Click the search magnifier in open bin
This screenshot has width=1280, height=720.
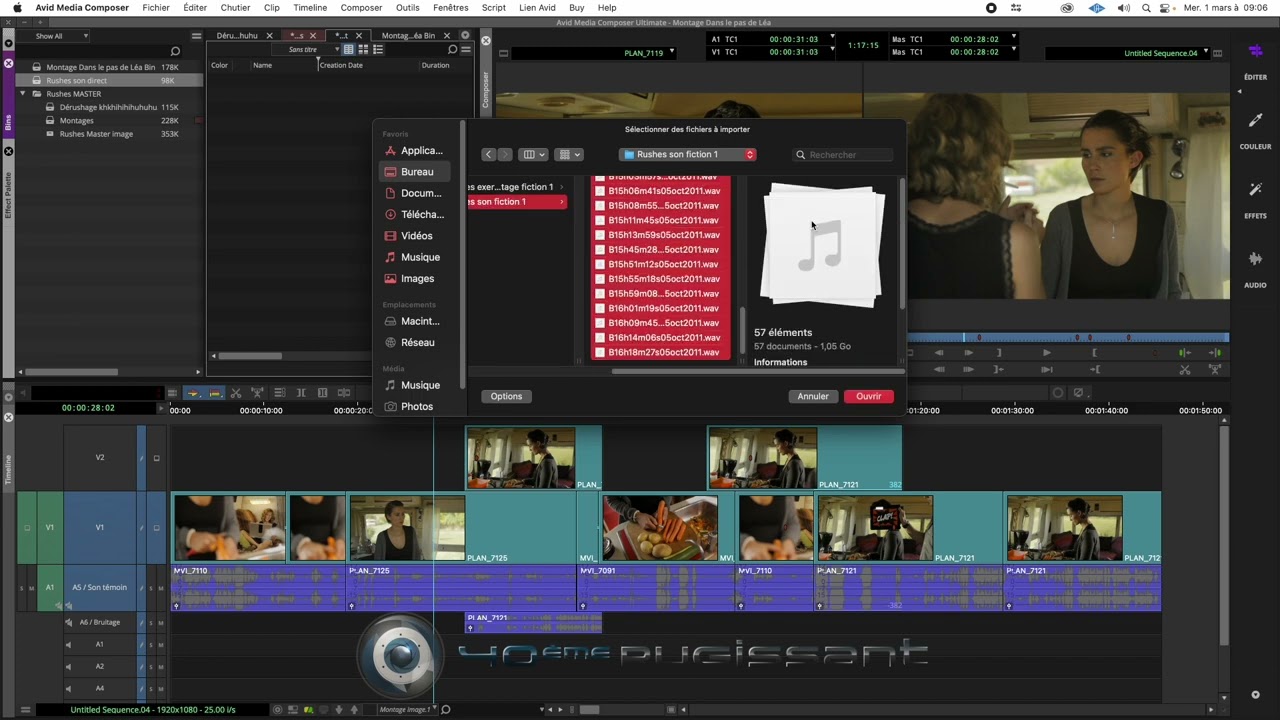click(x=452, y=49)
